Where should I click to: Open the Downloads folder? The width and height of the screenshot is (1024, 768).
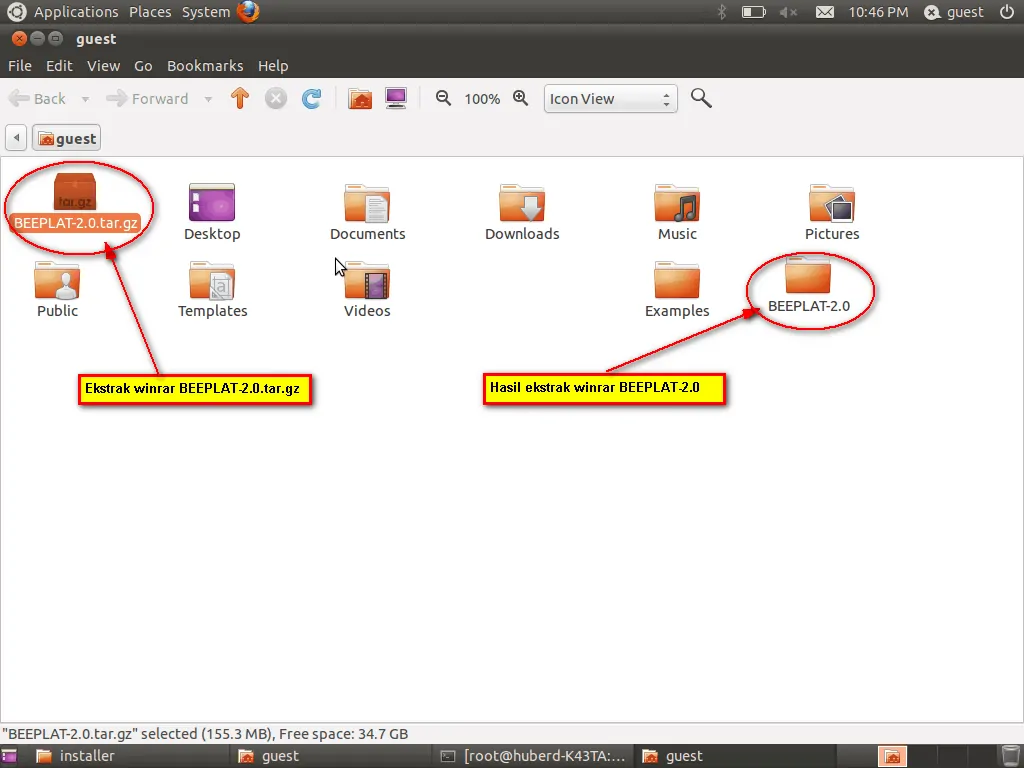coord(522,212)
